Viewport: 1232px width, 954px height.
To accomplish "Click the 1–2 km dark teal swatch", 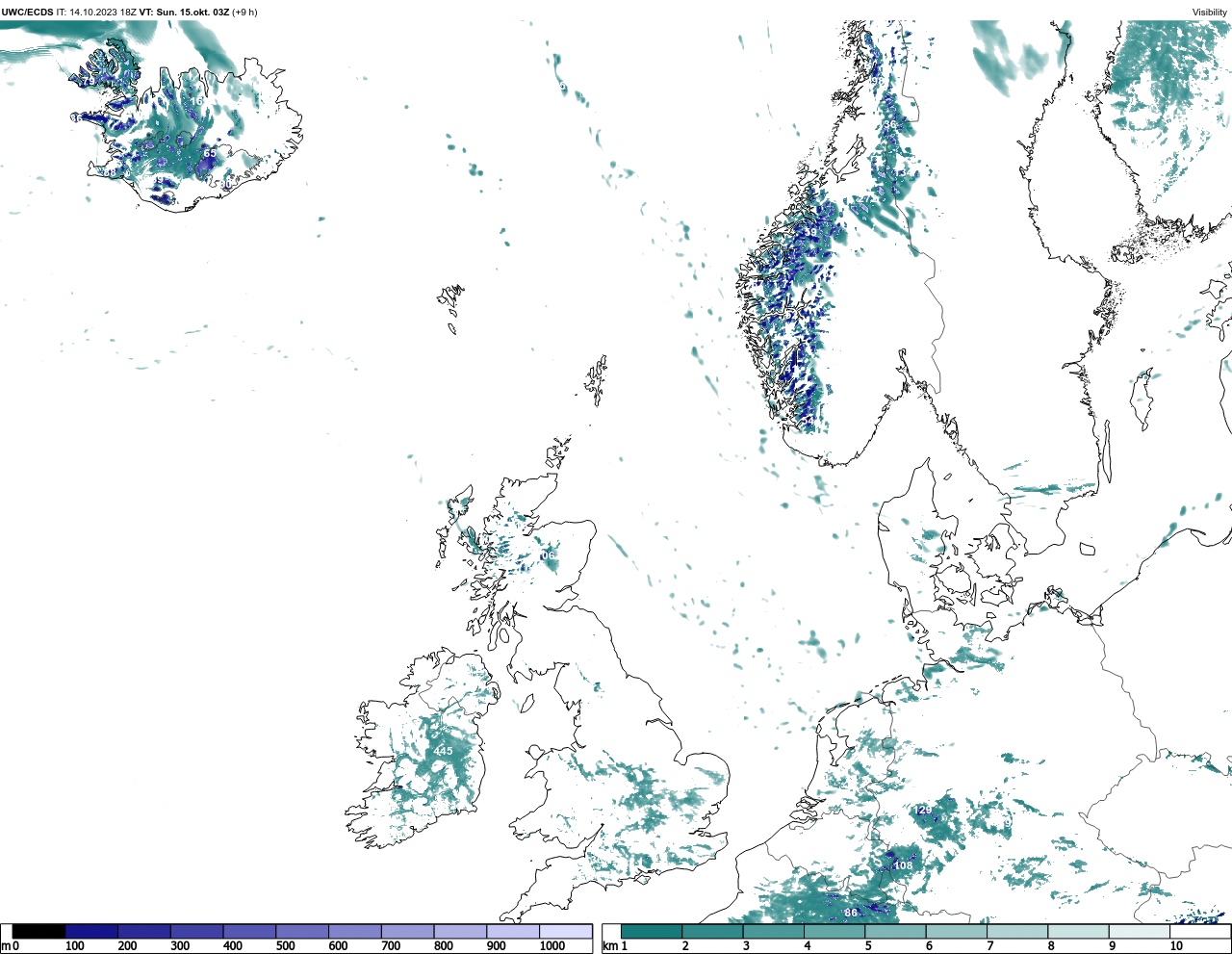I will click(x=652, y=931).
